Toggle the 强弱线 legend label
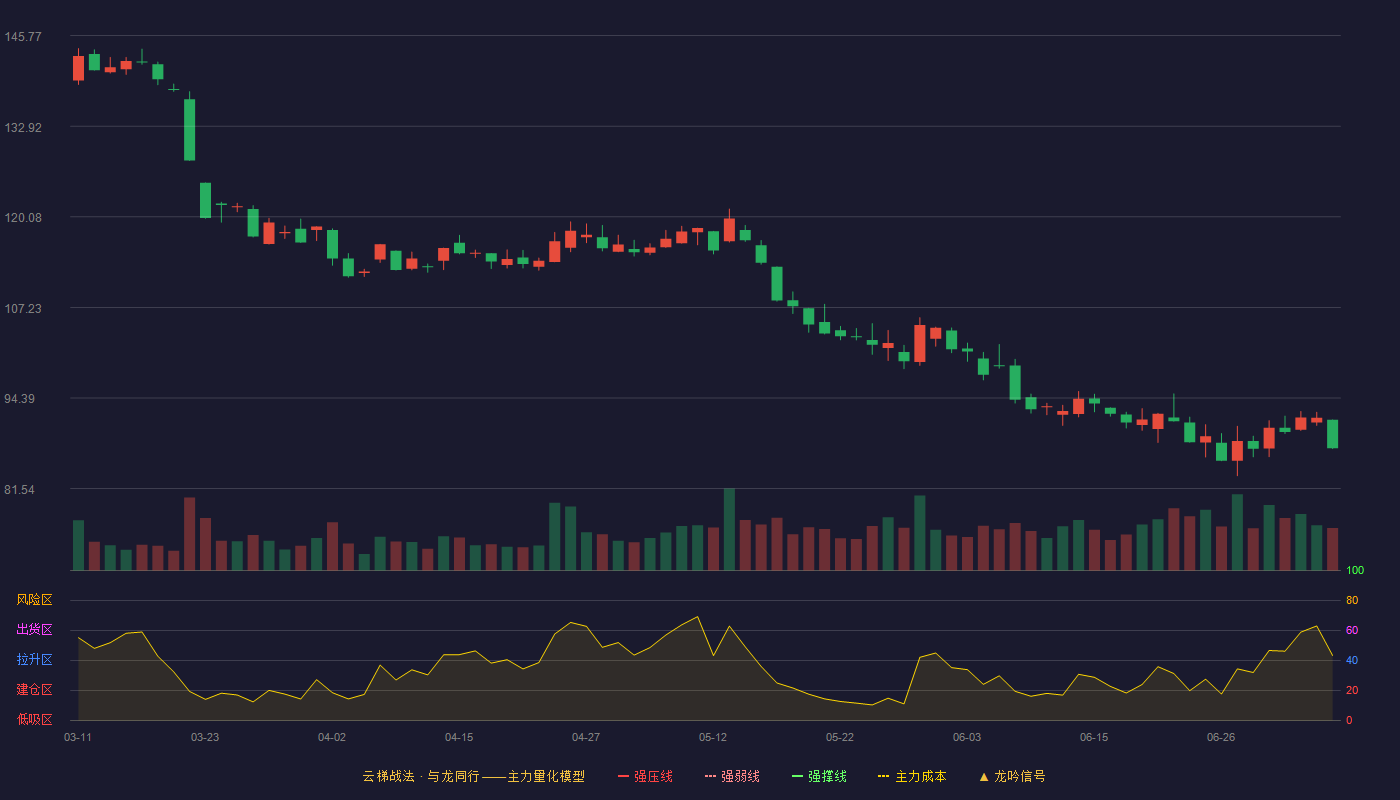1400x800 pixels. pos(740,777)
